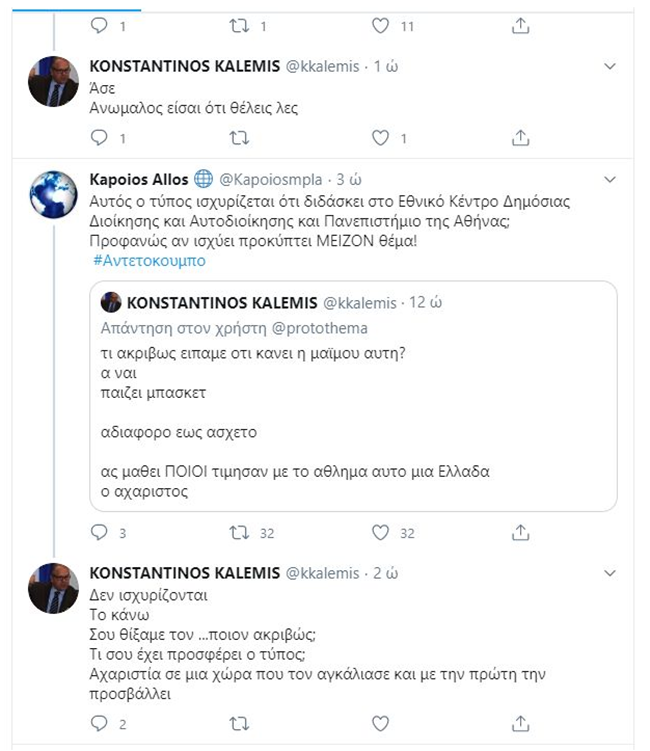Like the Kapoios Allos tweet with 32 likes

click(x=380, y=533)
